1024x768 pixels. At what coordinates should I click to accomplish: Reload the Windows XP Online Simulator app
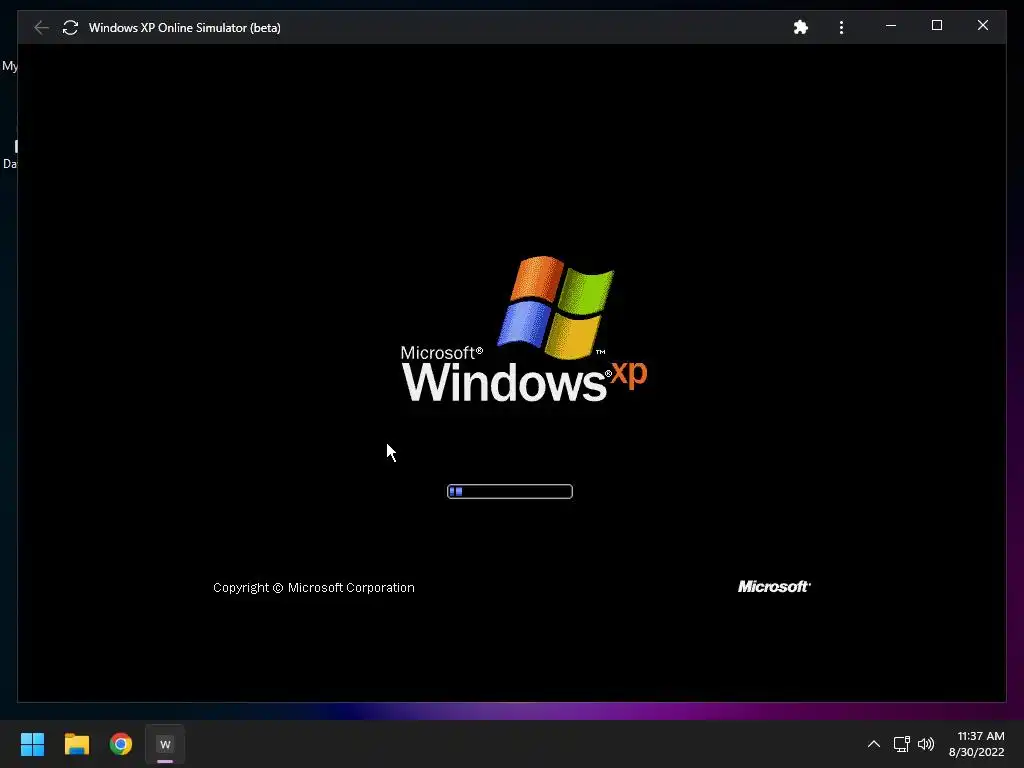tap(71, 27)
